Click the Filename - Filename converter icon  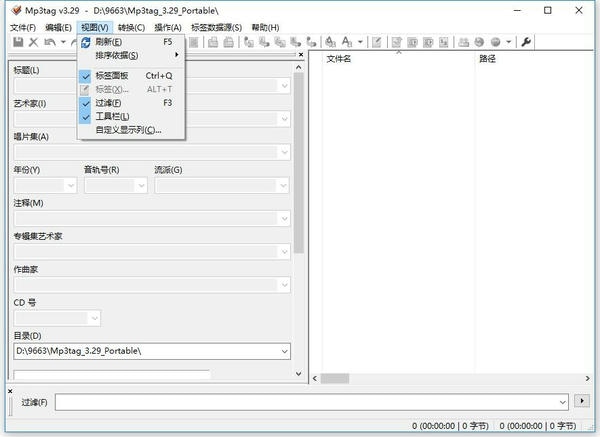click(280, 42)
